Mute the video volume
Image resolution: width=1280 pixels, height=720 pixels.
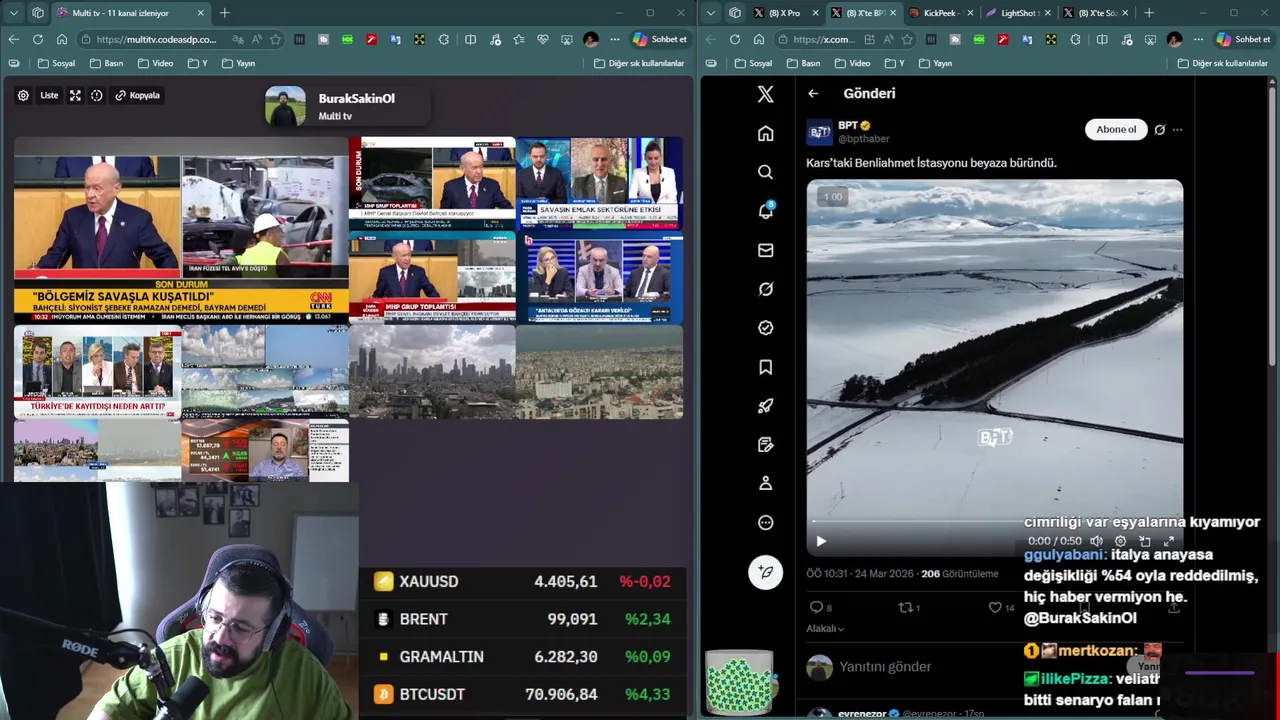1096,541
